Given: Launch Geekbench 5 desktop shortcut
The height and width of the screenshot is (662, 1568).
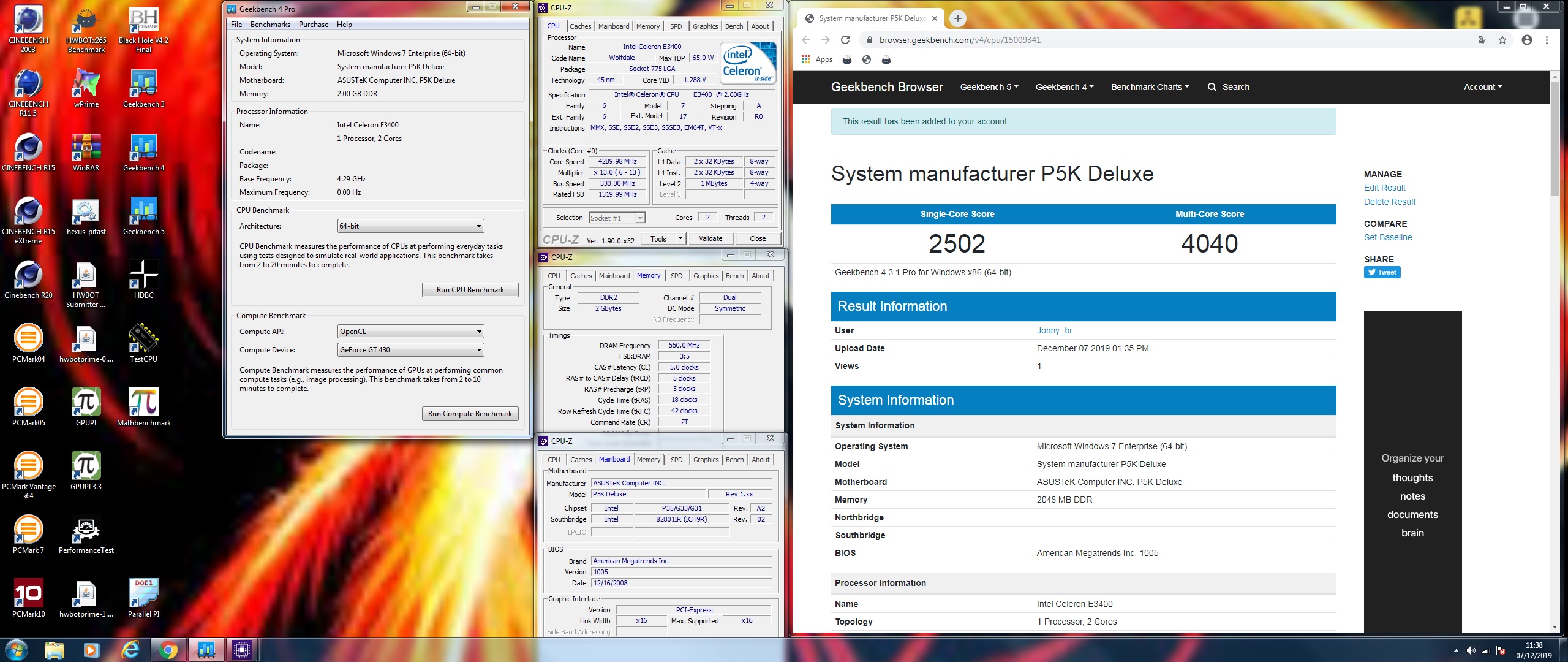Looking at the screenshot, I should point(143,216).
